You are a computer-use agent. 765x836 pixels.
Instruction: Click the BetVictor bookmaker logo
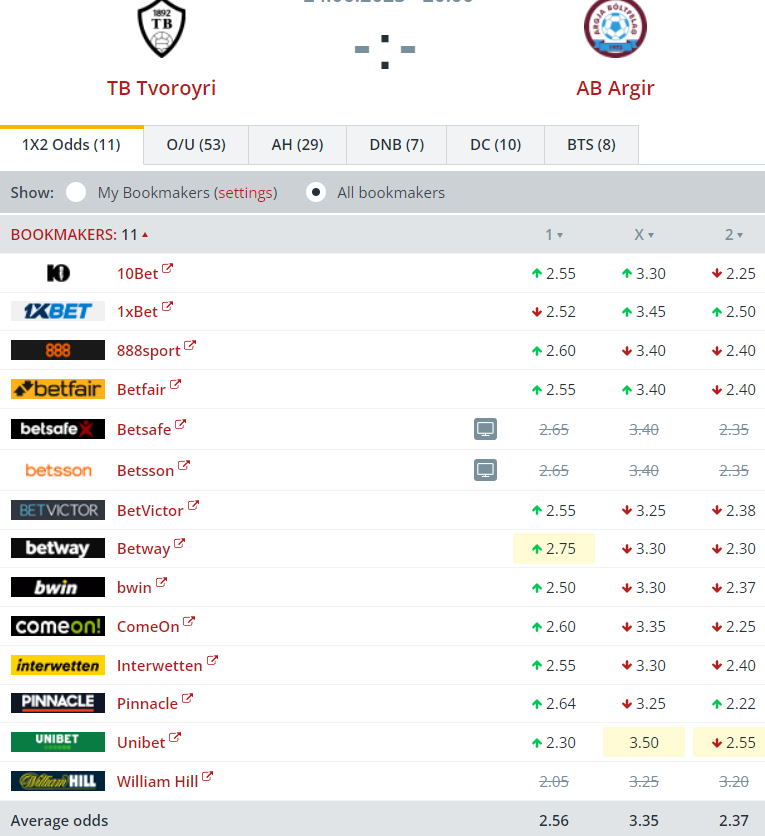[x=58, y=510]
